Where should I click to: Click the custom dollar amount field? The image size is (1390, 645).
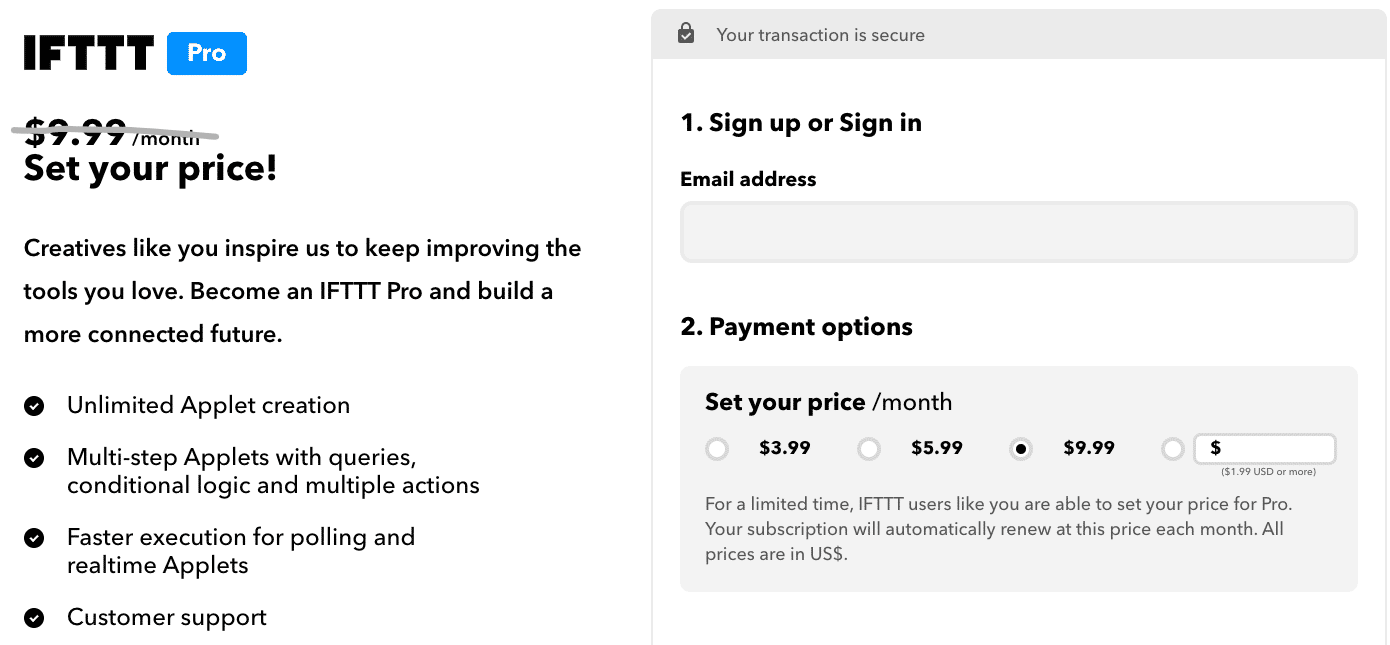1265,449
